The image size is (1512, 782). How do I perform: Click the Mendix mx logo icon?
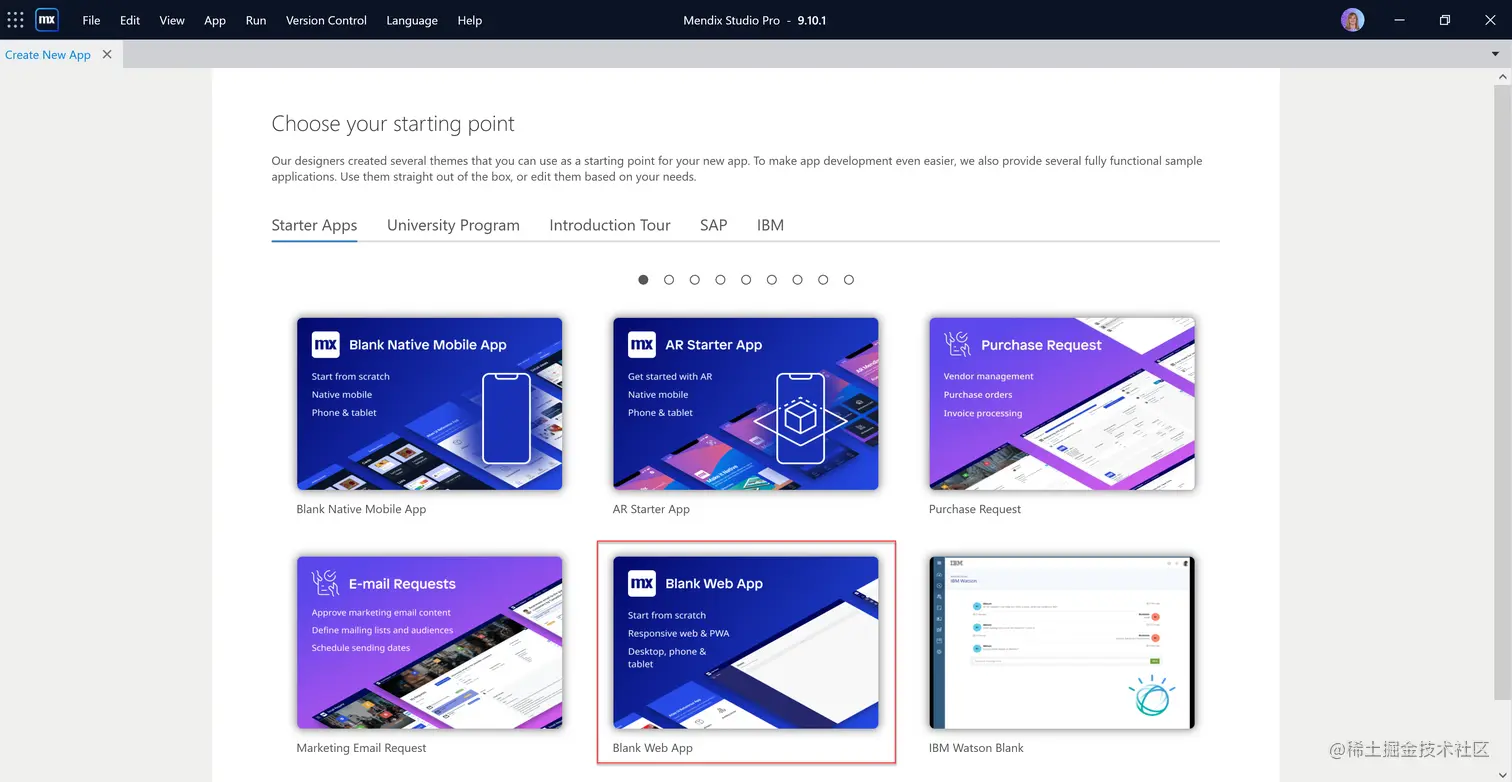coord(47,20)
